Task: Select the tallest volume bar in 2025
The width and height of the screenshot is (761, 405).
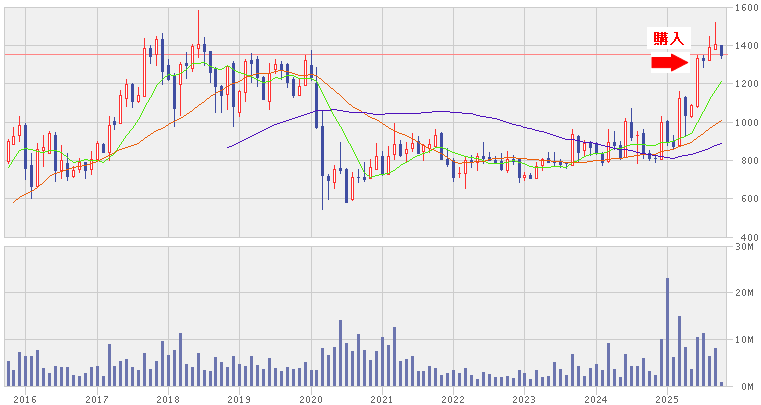Action: pos(667,331)
